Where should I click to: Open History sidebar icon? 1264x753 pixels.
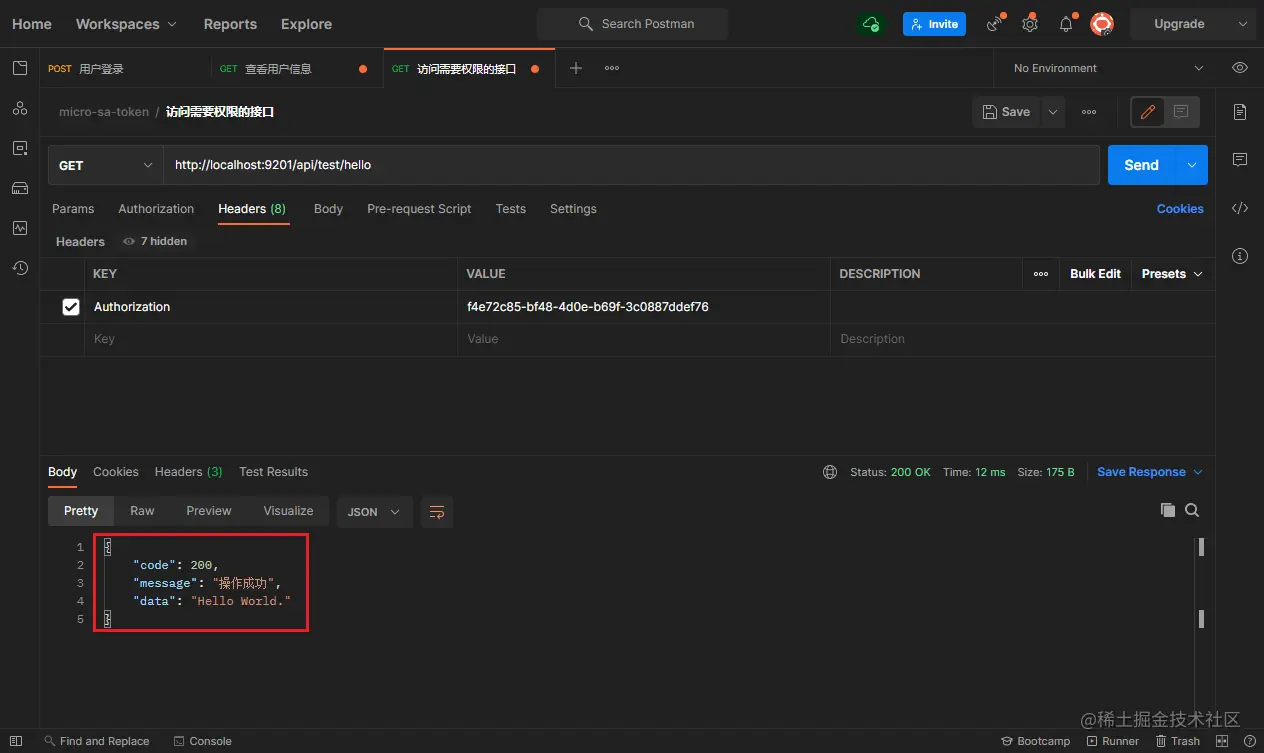tap(20, 268)
